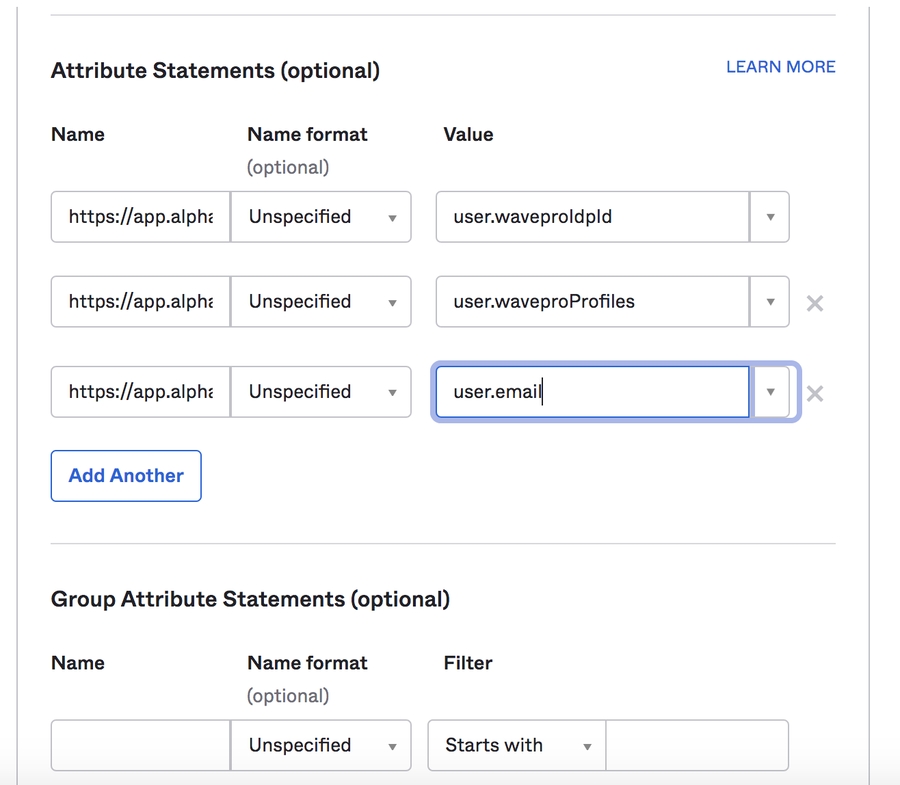Expand first attribute's Name format dropdown
The image size is (900, 785).
320,217
